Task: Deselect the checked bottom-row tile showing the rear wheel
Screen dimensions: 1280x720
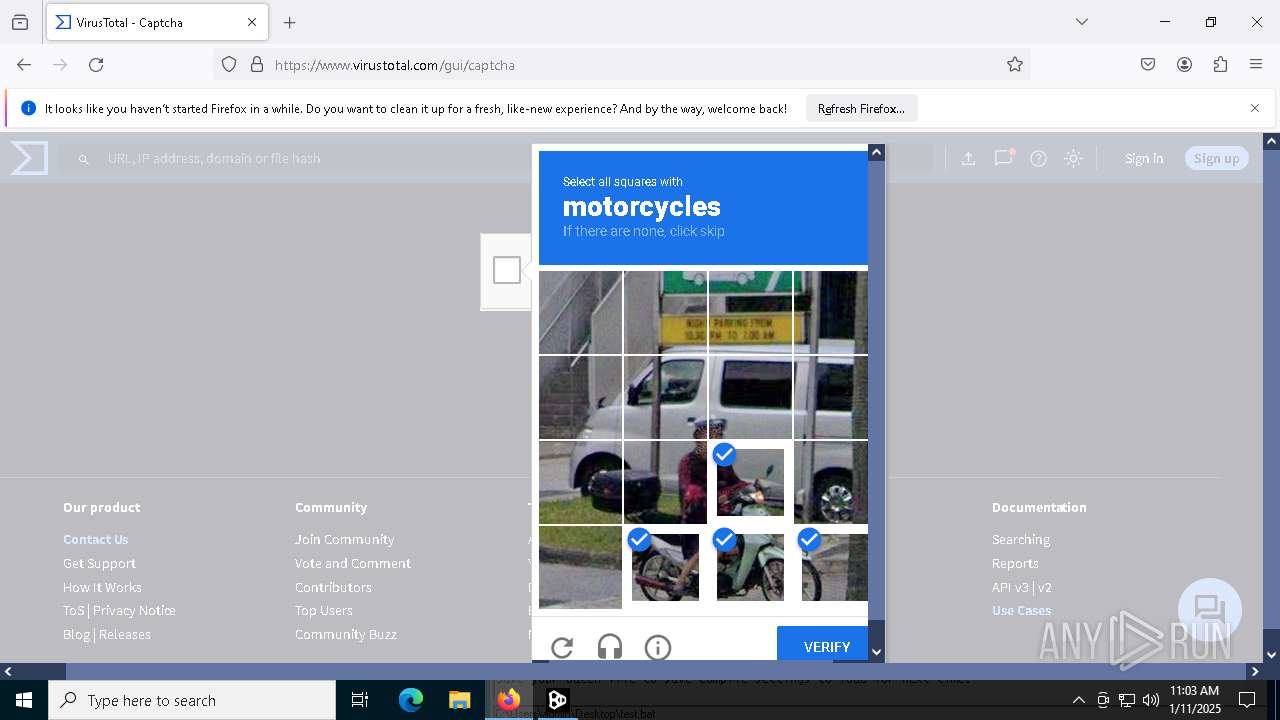Action: click(665, 567)
